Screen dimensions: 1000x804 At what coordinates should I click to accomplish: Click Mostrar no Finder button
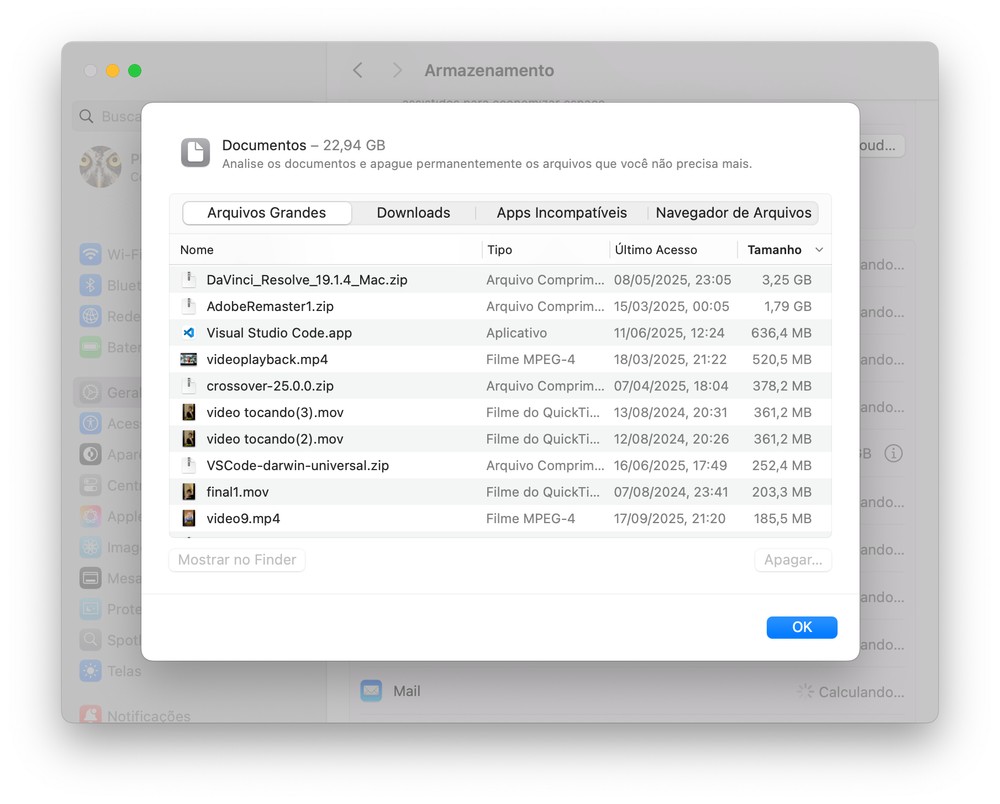237,560
